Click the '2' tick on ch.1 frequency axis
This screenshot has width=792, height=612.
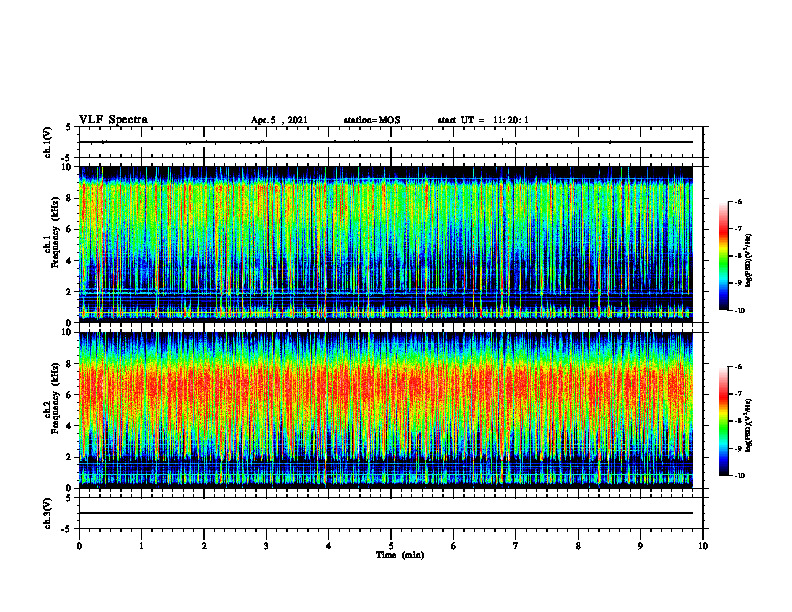(71, 292)
